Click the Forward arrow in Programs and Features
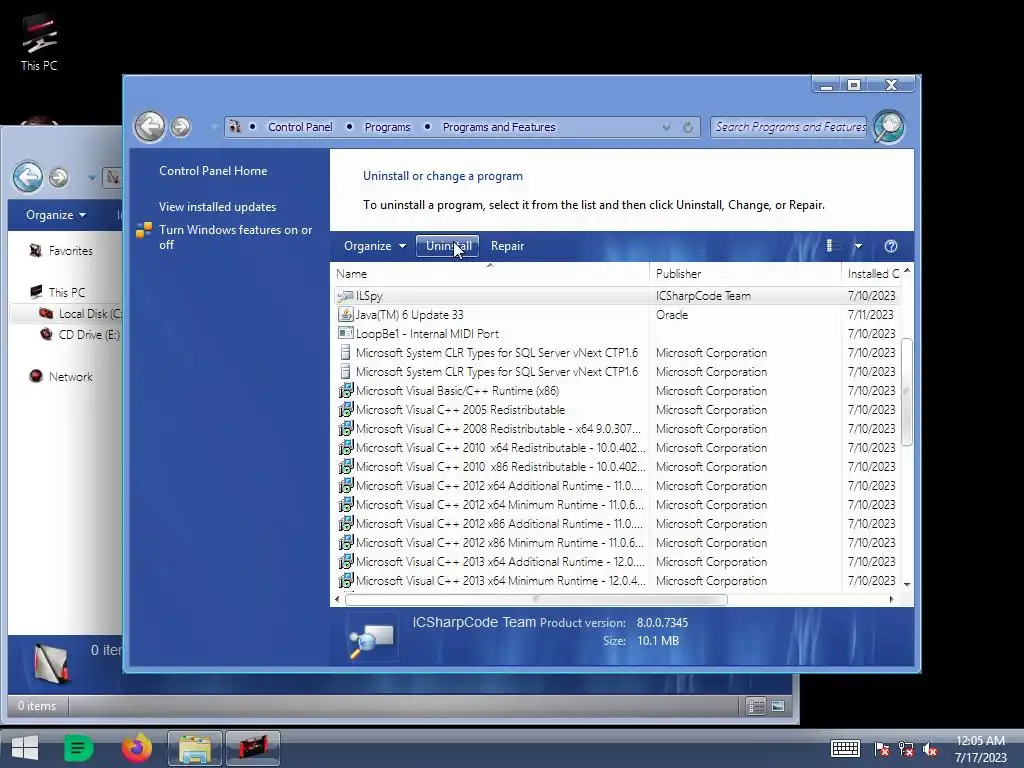Viewport: 1024px width, 768px height. (180, 127)
